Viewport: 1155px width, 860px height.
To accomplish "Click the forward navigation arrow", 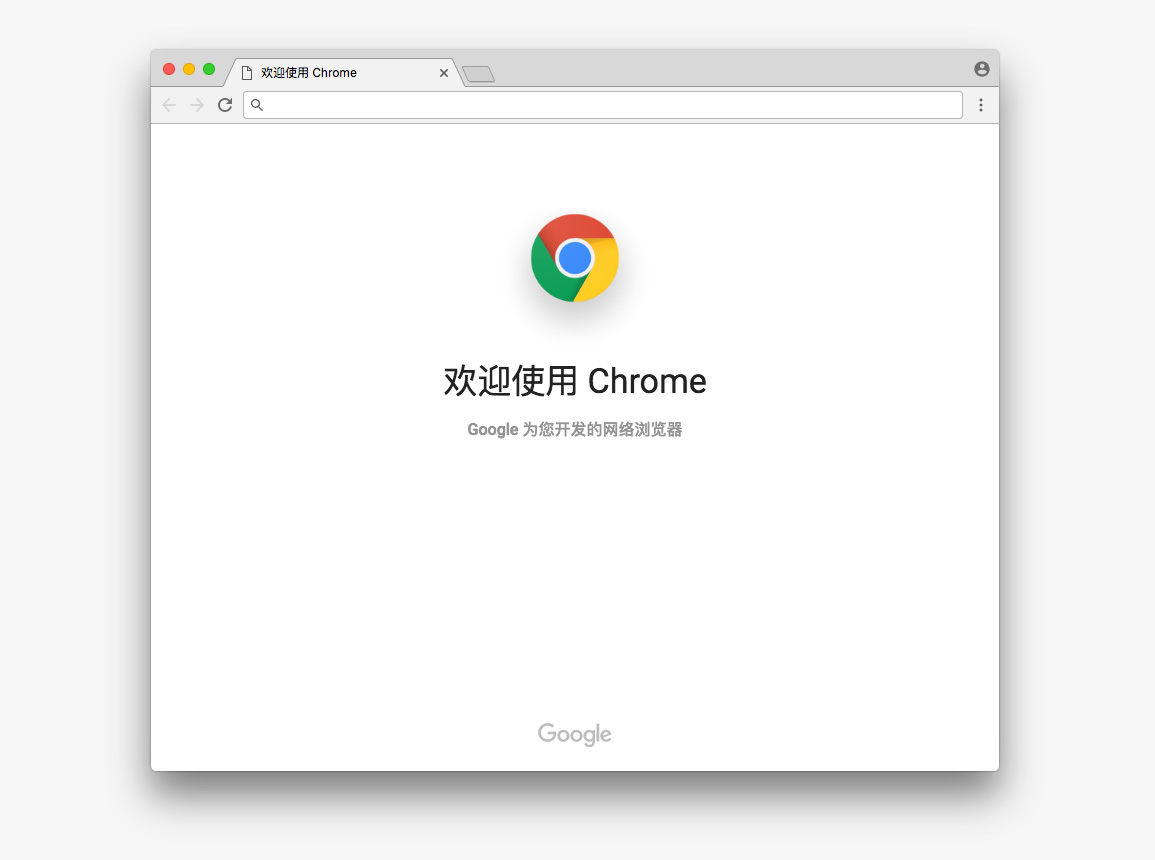I will (x=197, y=105).
